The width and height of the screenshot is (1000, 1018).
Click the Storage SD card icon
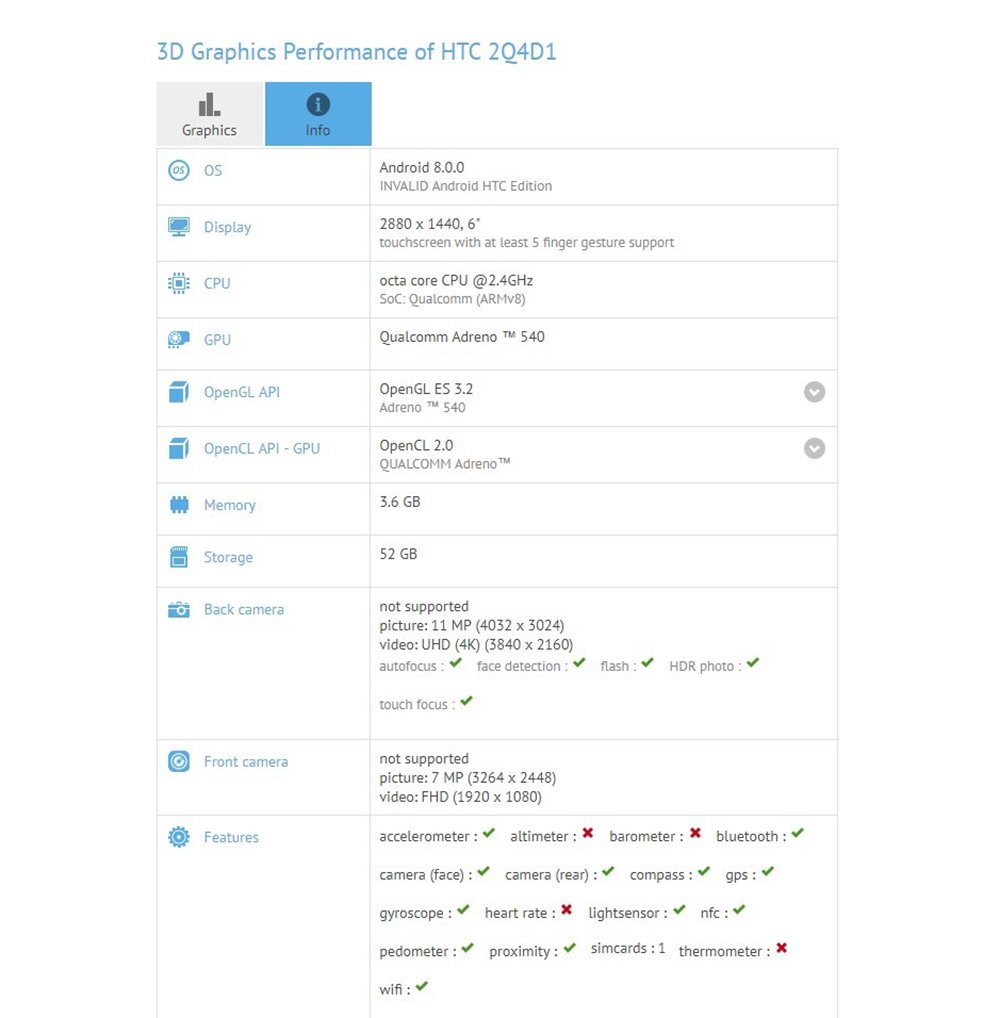coord(179,557)
